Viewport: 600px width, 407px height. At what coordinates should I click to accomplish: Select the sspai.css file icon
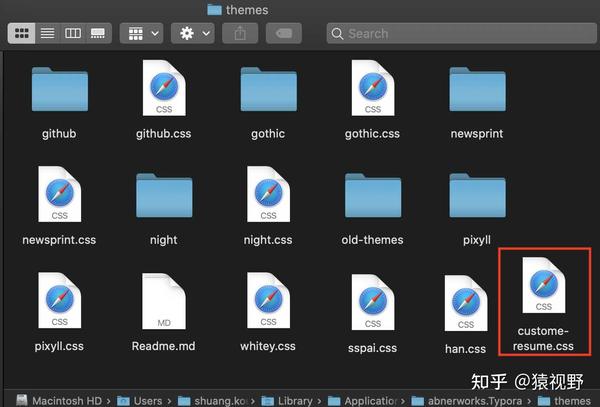pyautogui.click(x=373, y=302)
